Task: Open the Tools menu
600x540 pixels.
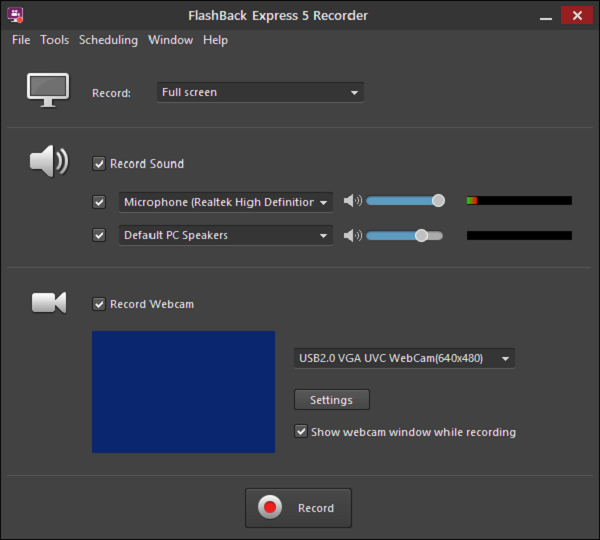Action: 55,40
